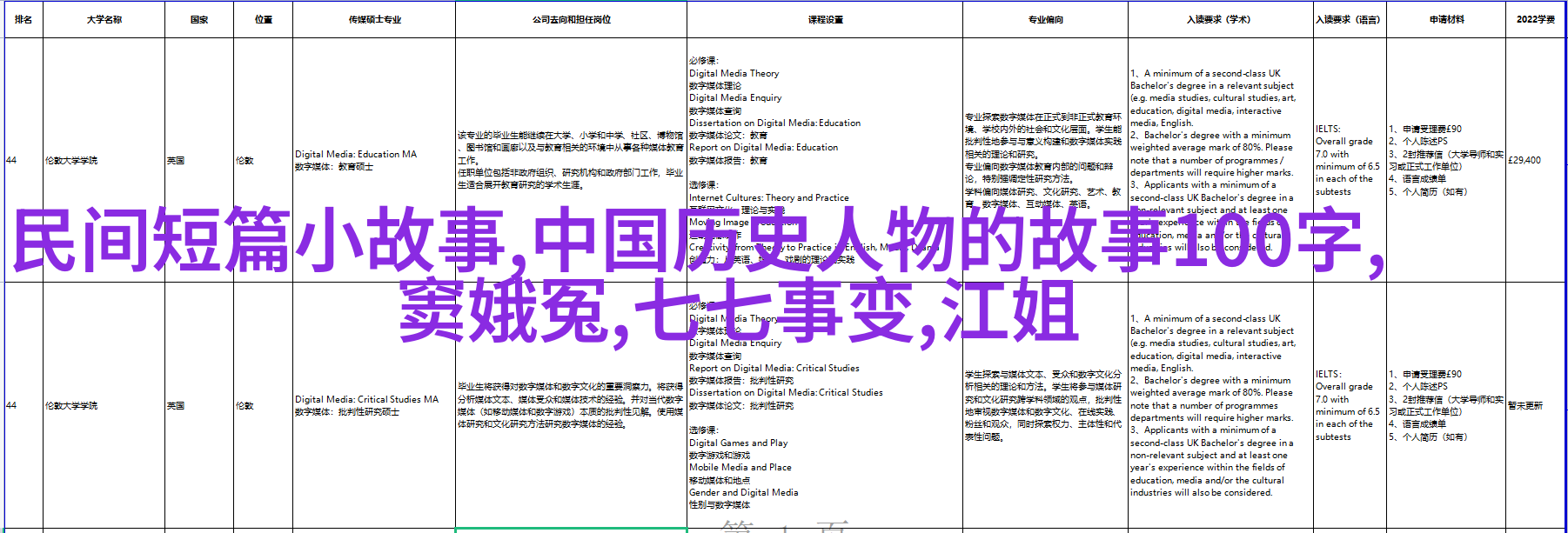Select rank 44 in the Education MA row
1568x533 pixels.
tap(23, 160)
